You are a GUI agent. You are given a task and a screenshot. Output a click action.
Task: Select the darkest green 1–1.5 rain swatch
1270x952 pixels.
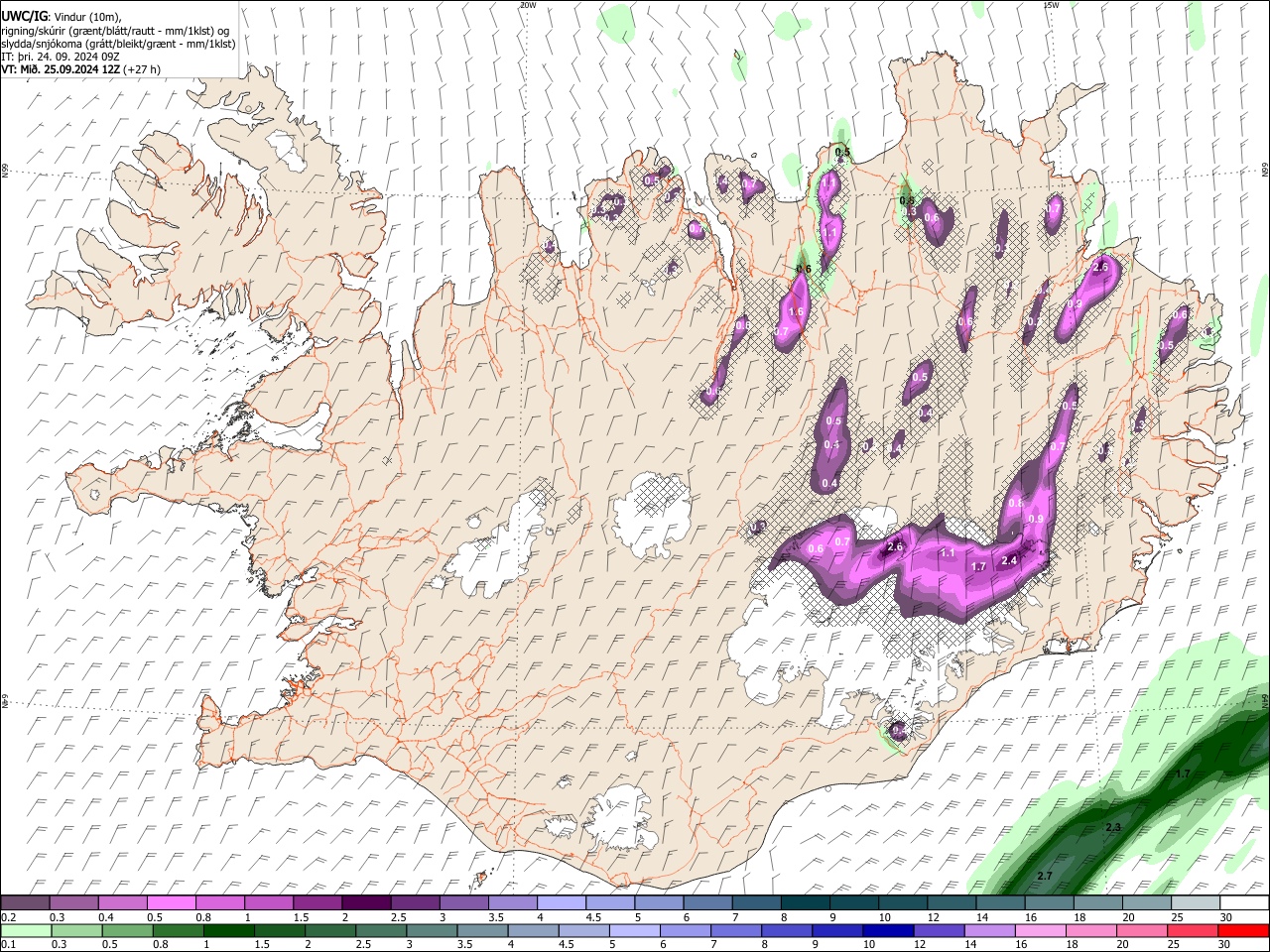(228, 930)
